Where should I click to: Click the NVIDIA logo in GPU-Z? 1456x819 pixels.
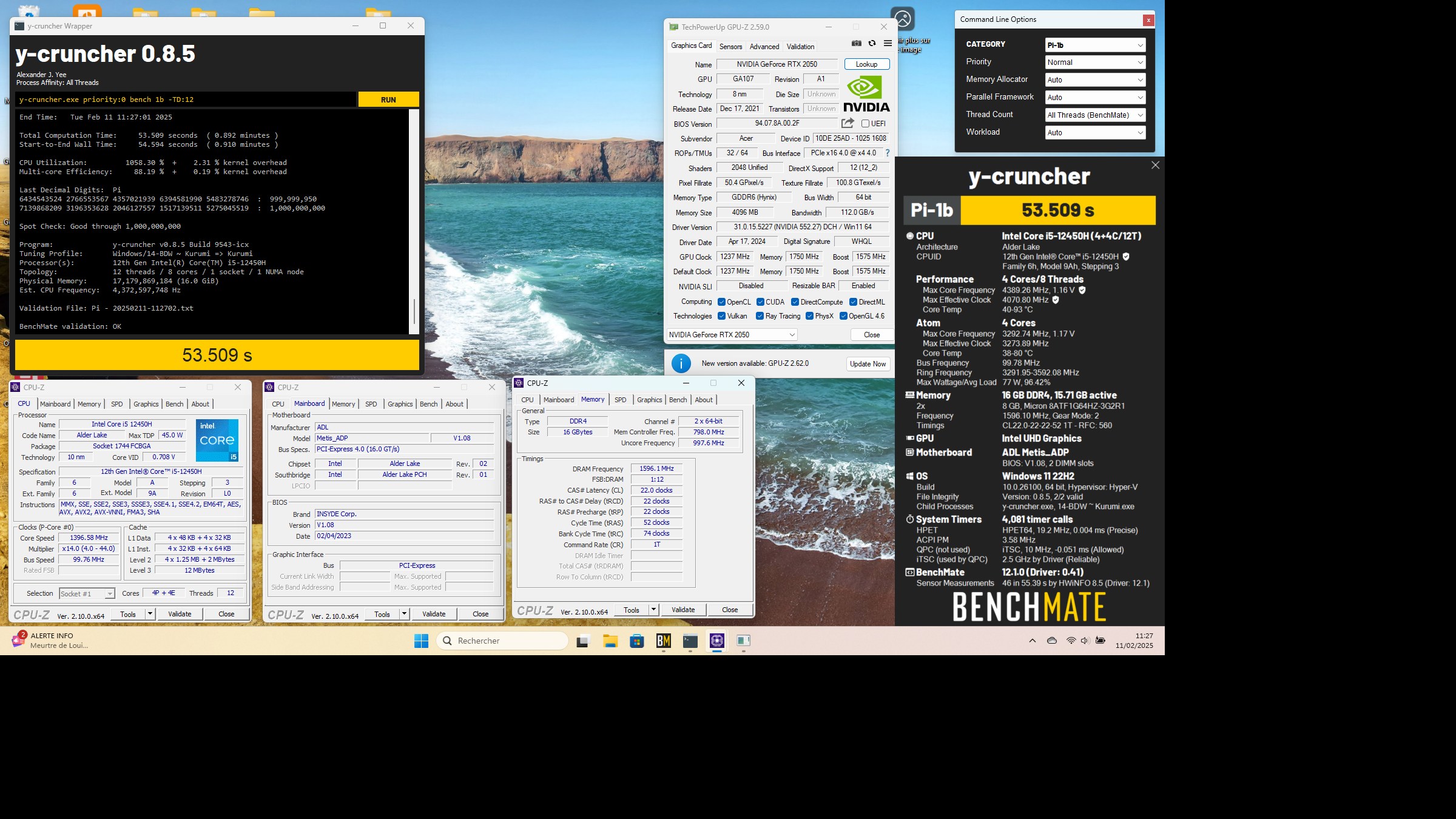tap(866, 94)
